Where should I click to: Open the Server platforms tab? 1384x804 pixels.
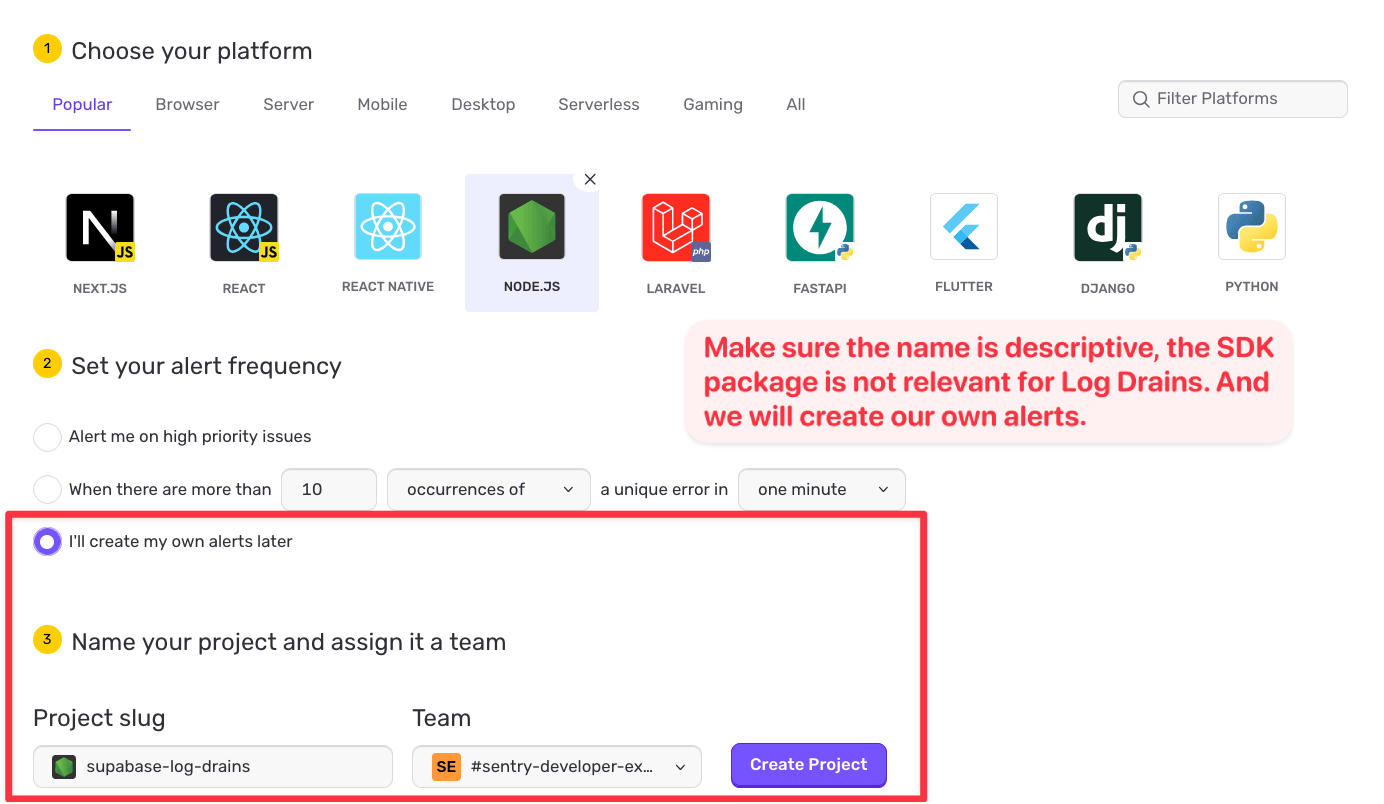289,104
